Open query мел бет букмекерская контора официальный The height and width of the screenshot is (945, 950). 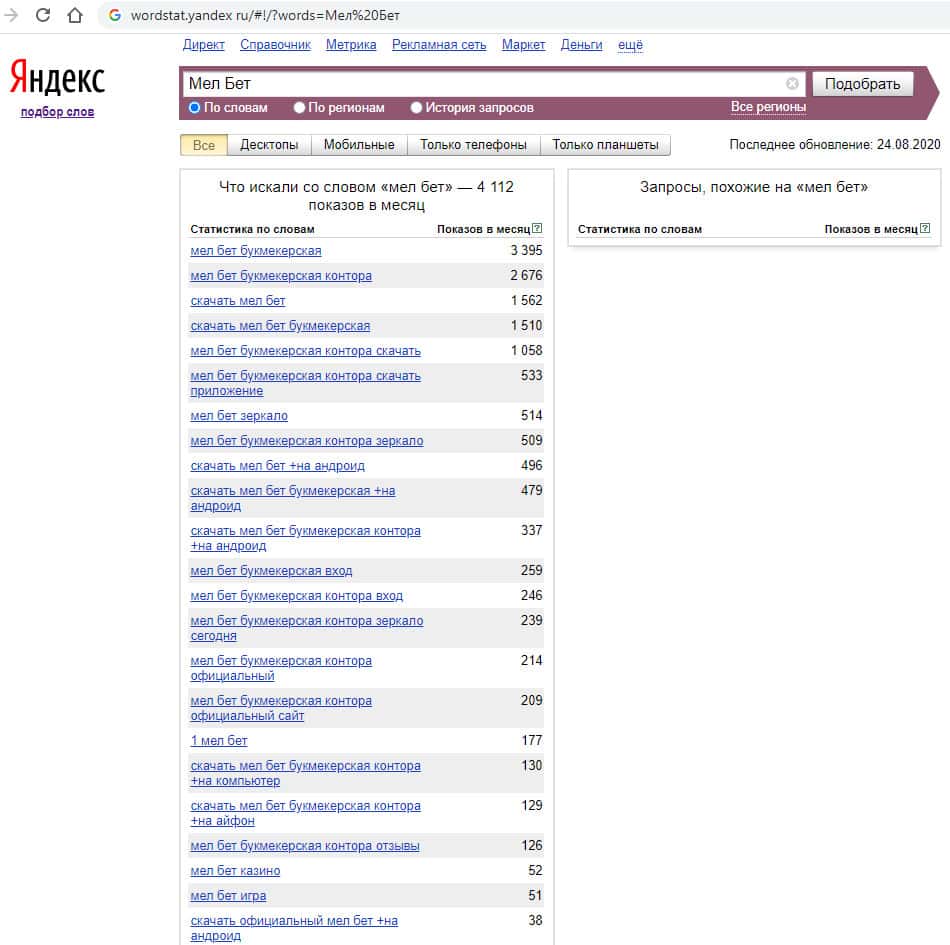[x=281, y=668]
